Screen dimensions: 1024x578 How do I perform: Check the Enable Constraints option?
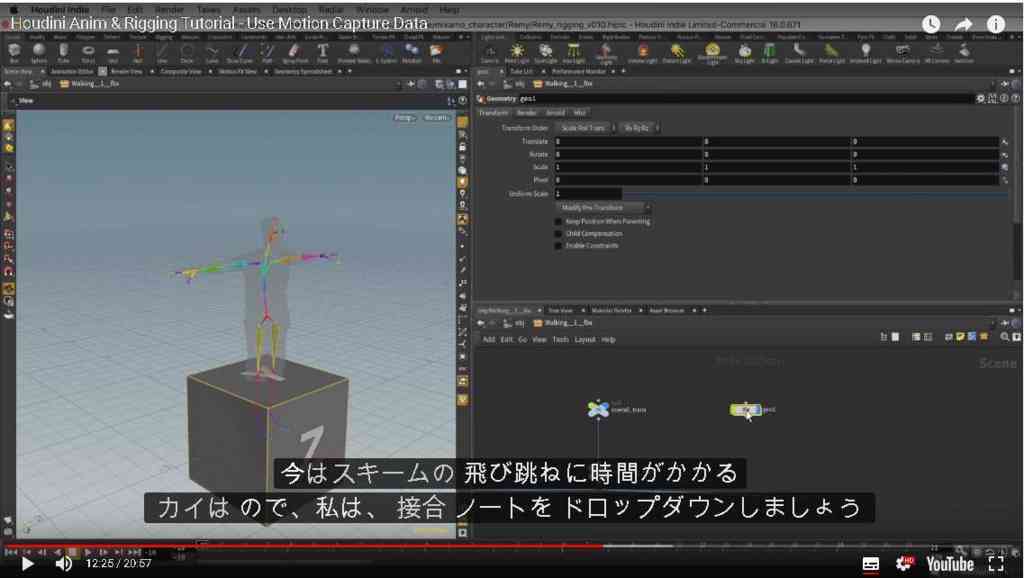[558, 246]
